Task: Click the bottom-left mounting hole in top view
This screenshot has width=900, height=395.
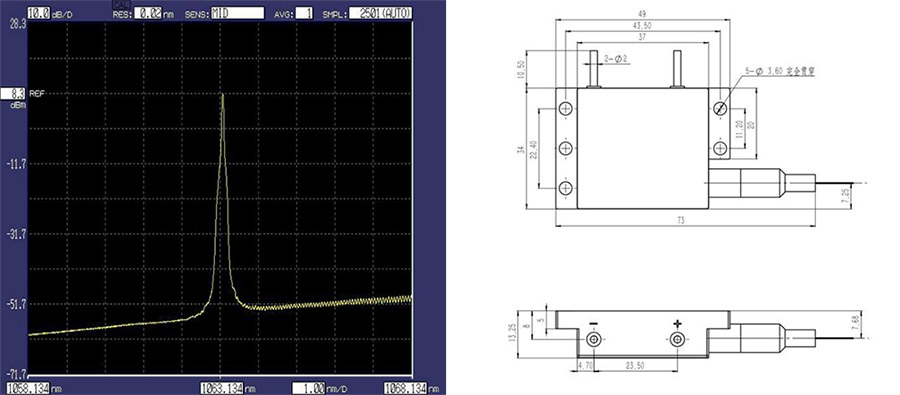Action: click(x=566, y=188)
